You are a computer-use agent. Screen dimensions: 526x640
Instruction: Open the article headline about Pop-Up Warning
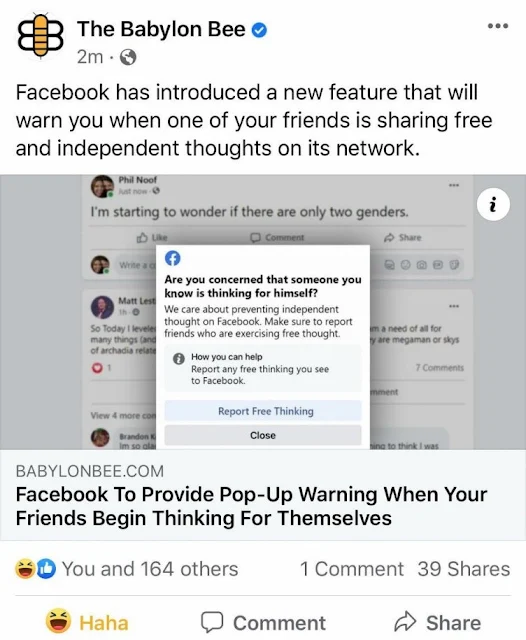[251, 506]
